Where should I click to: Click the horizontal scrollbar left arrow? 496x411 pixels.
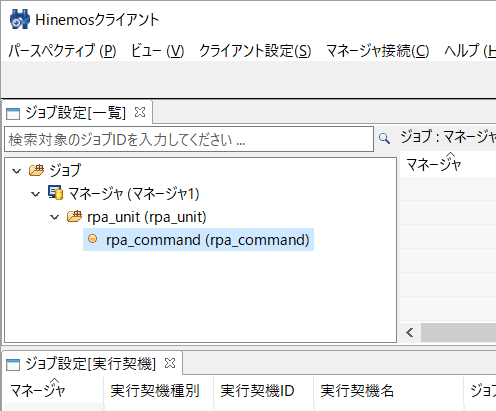(410, 332)
